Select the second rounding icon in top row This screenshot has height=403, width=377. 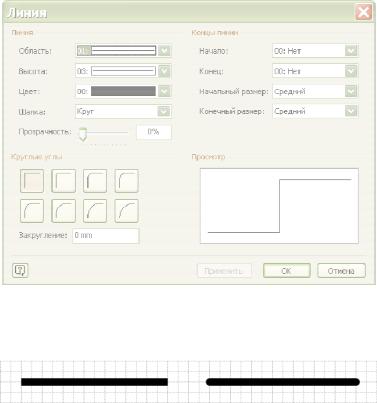tap(63, 181)
